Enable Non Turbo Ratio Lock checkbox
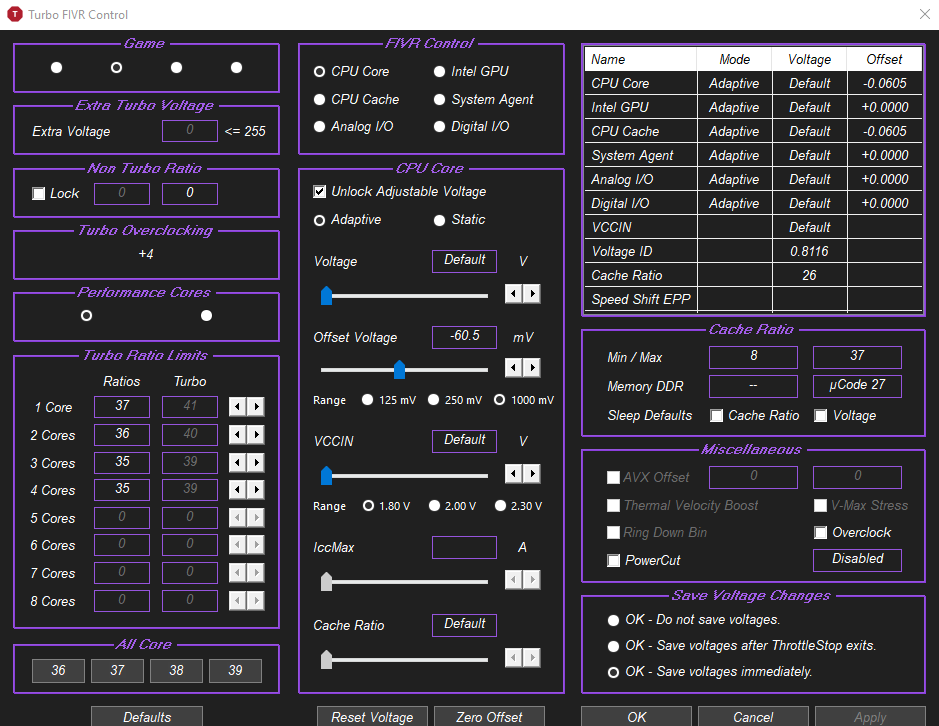The image size is (939, 726). (38, 193)
